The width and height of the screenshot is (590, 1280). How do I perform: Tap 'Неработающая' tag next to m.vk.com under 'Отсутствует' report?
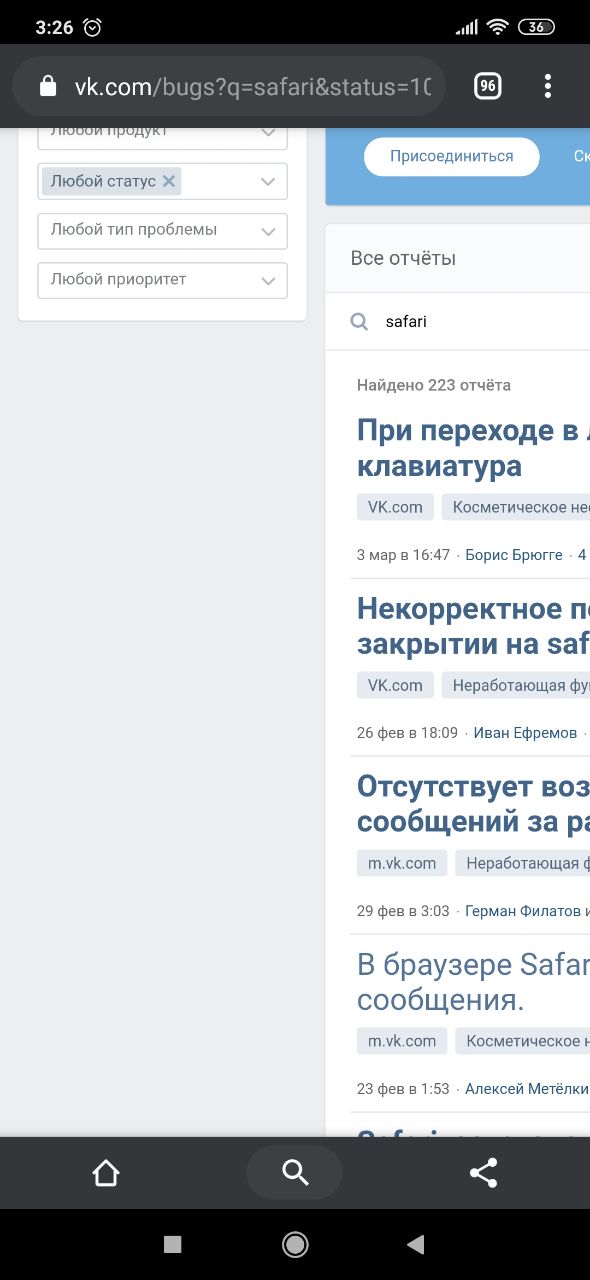(x=522, y=863)
